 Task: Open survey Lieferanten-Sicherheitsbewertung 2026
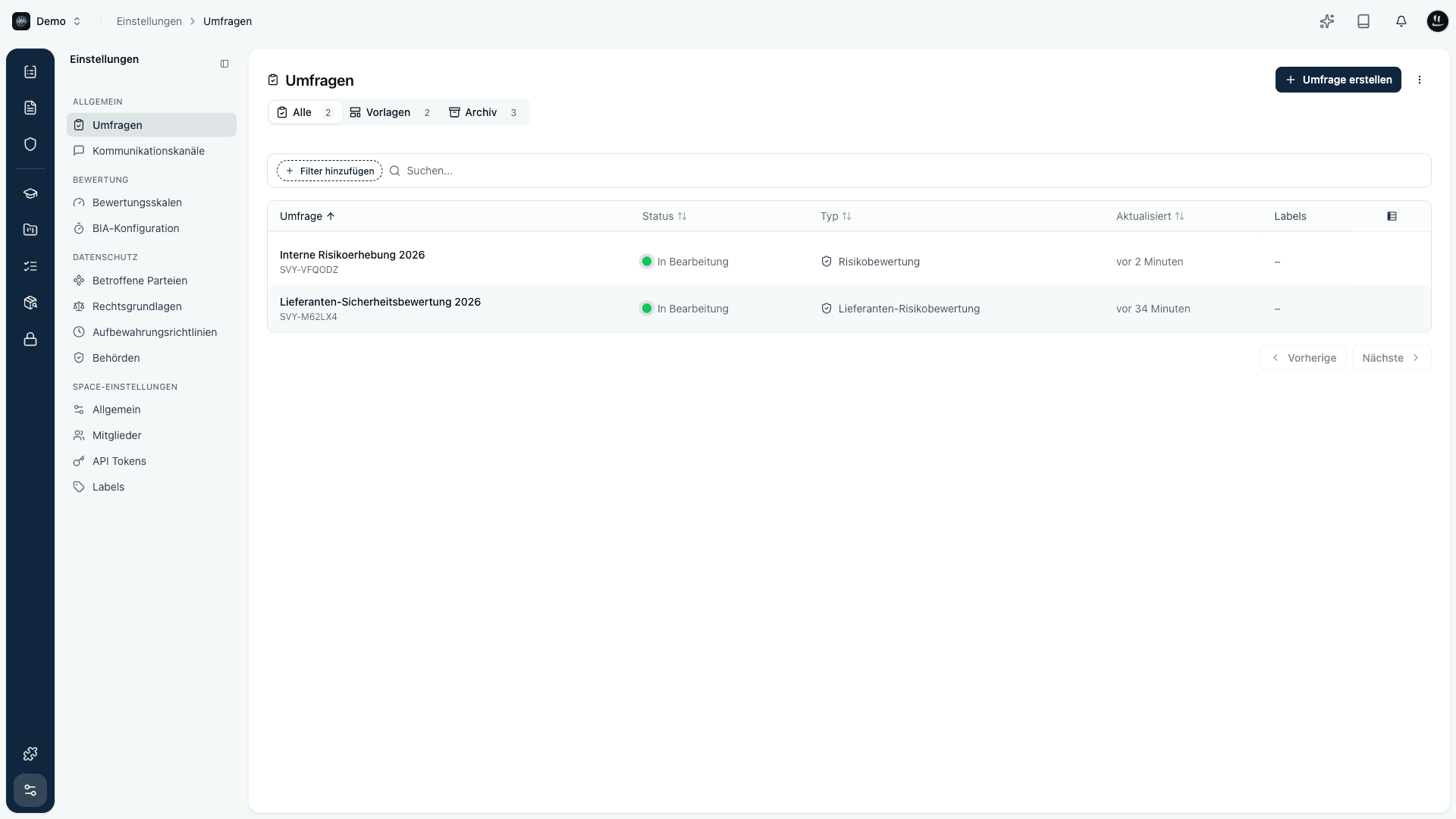(x=380, y=302)
